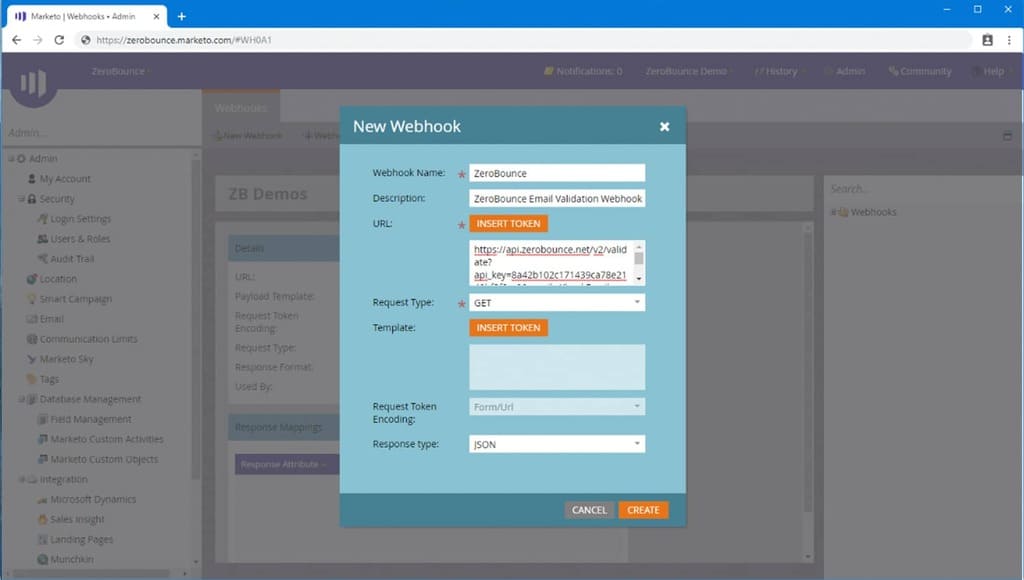Select Login Settings tree item

tap(80, 219)
